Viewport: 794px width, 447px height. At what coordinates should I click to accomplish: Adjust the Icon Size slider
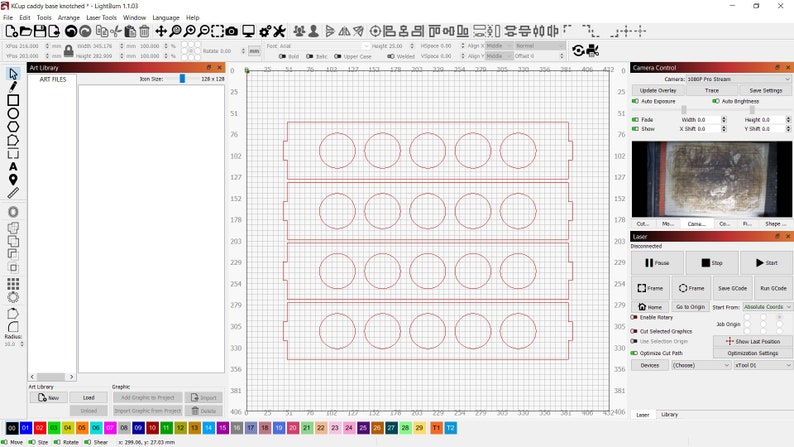point(182,78)
